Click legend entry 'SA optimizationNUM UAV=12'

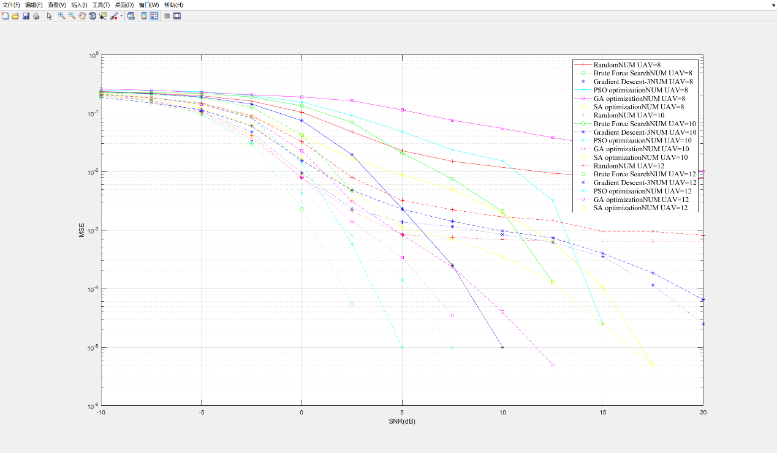coord(641,208)
